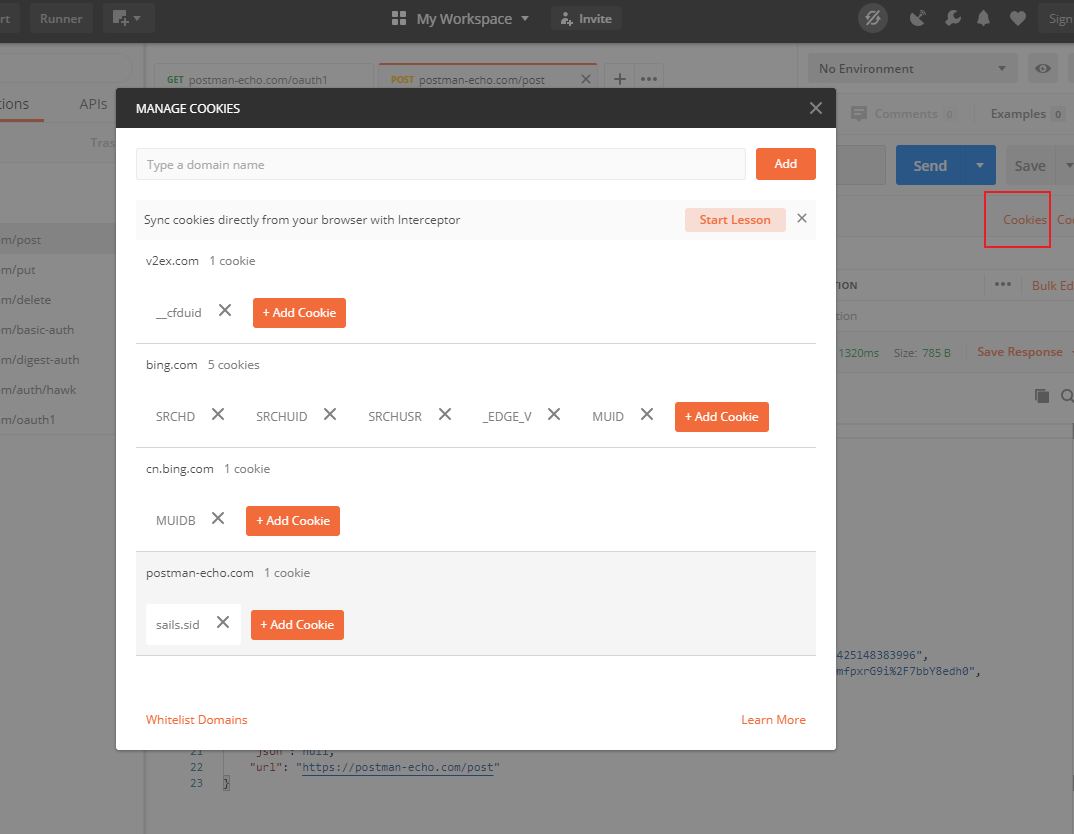The image size is (1074, 834).
Task: Click the Runner button
Action: tap(61, 18)
